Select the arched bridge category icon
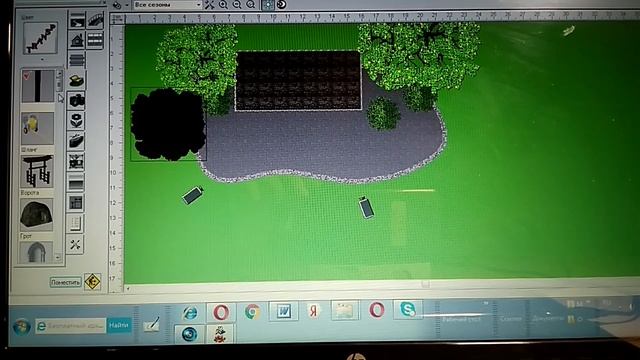The height and width of the screenshot is (360, 640). [x=95, y=20]
